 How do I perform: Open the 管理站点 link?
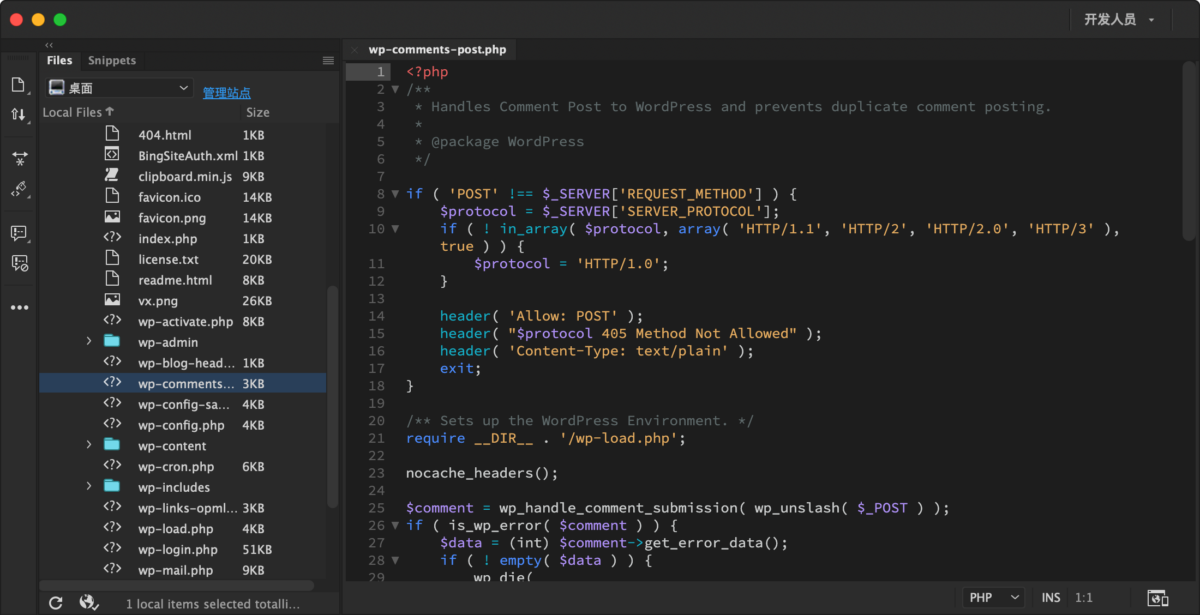coord(227,93)
